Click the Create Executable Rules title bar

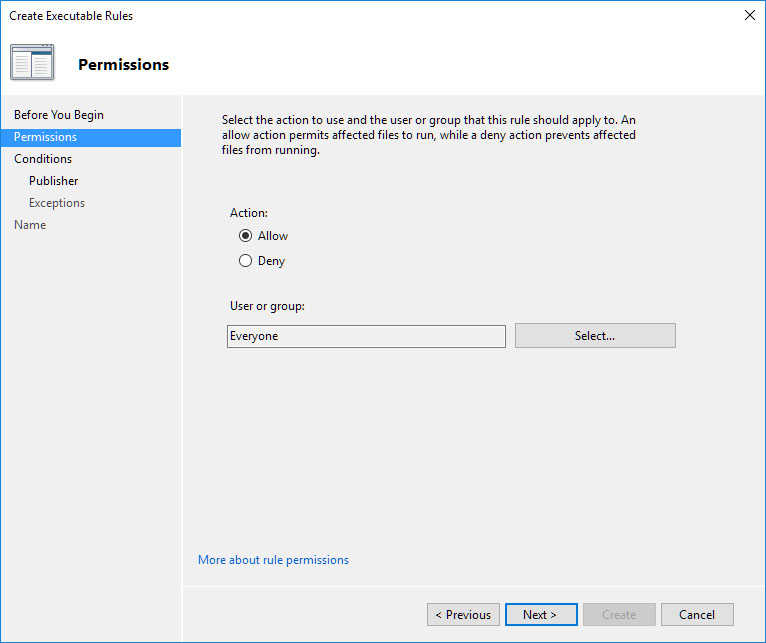300,15
